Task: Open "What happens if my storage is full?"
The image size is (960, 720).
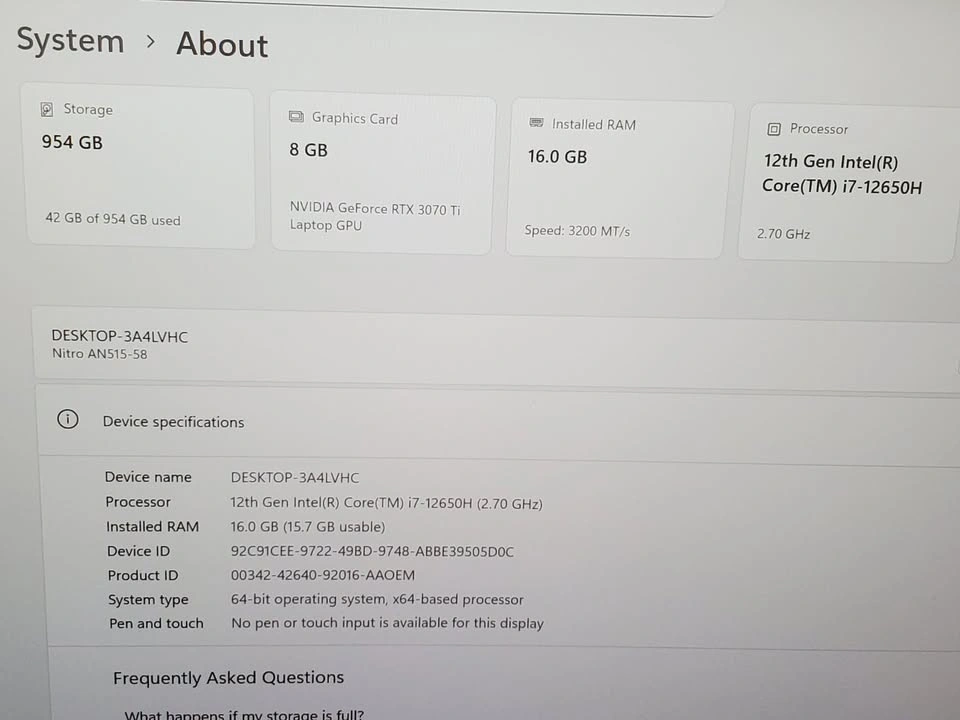Action: 244,714
